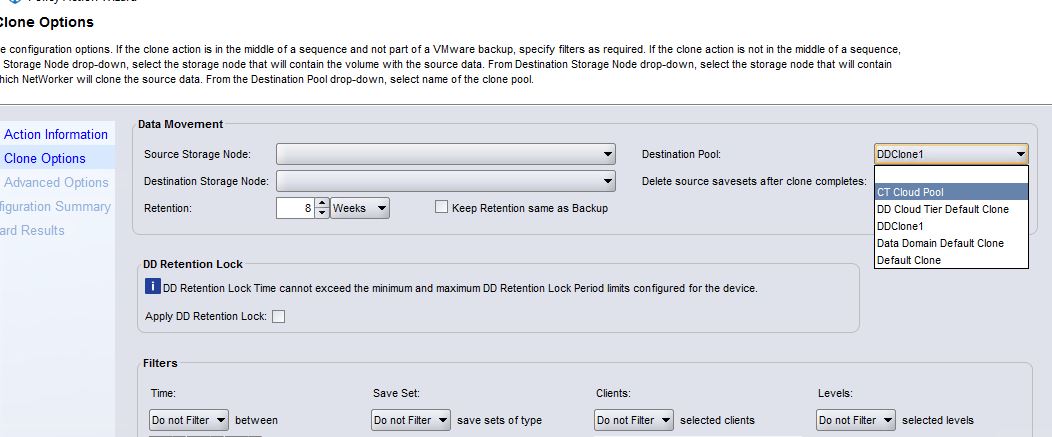Enable Keep Retention same as Backup
This screenshot has width=1052, height=437.
[442, 208]
